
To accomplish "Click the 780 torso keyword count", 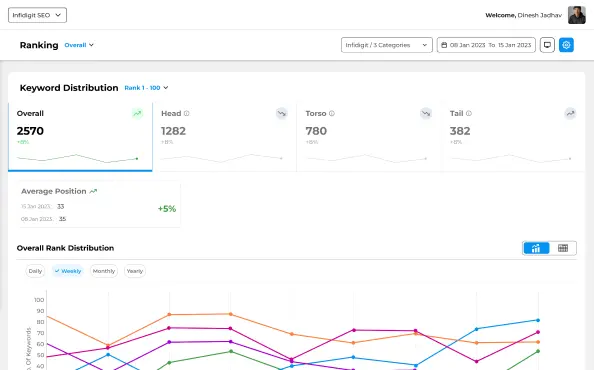I will coord(316,131).
